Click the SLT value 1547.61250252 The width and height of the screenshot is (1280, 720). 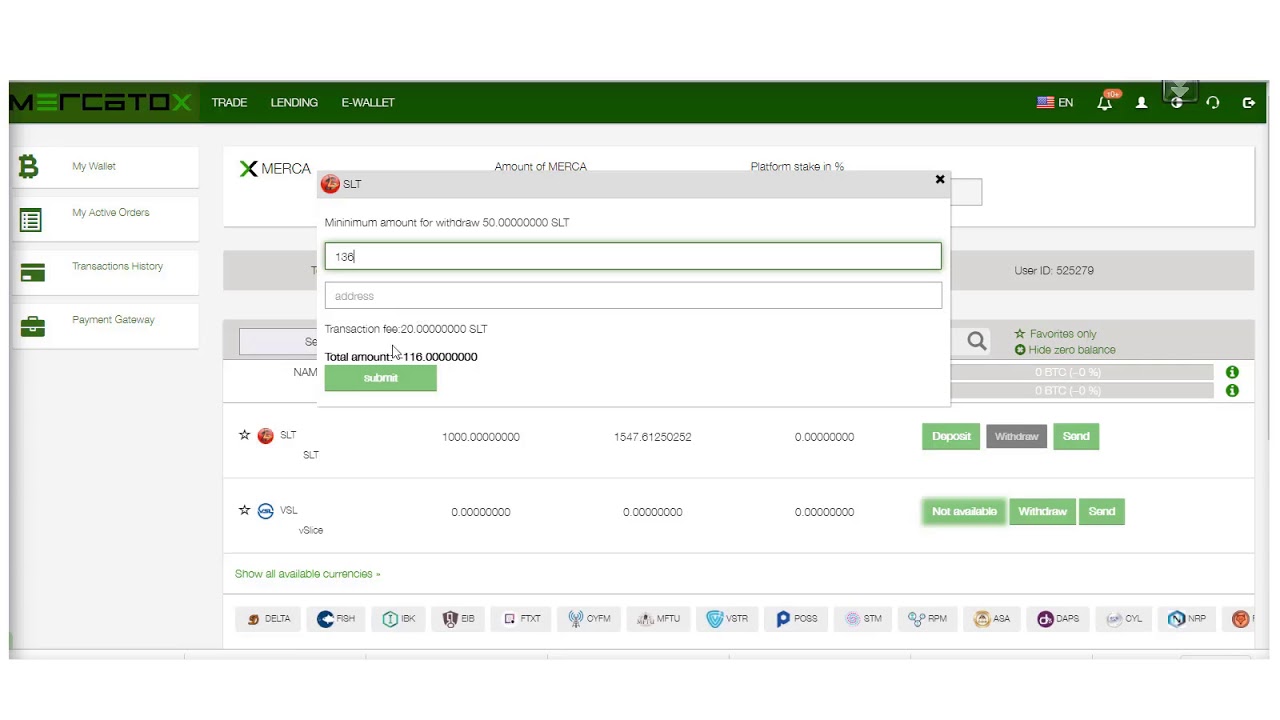(653, 437)
